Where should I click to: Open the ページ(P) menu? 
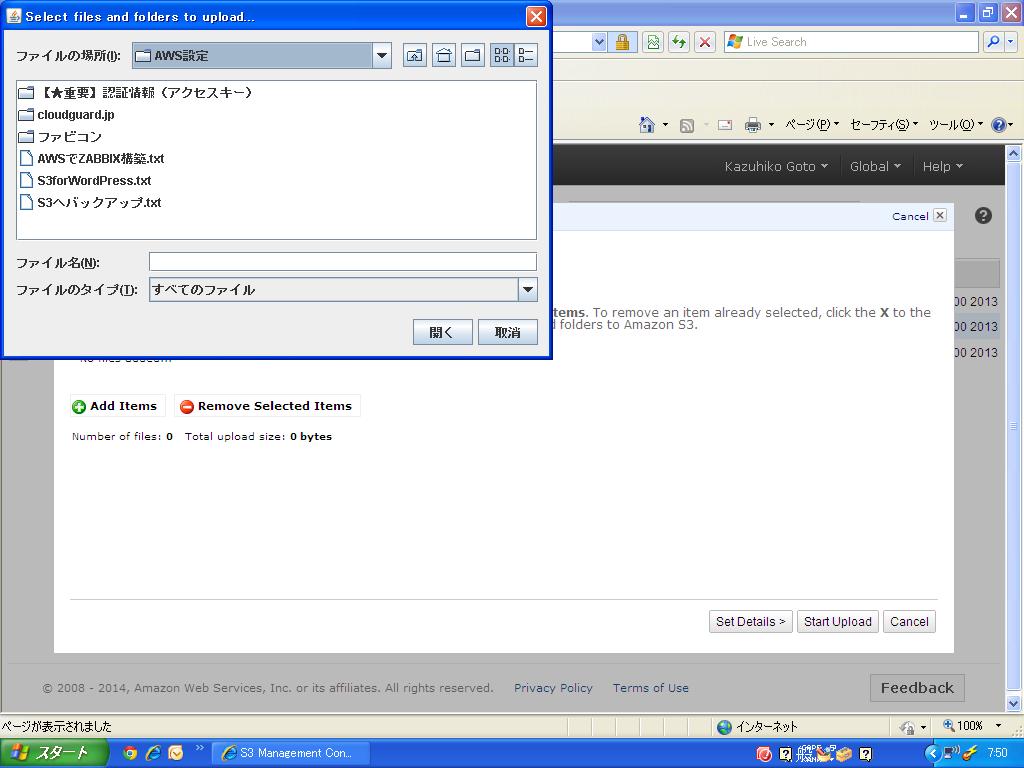[812, 125]
